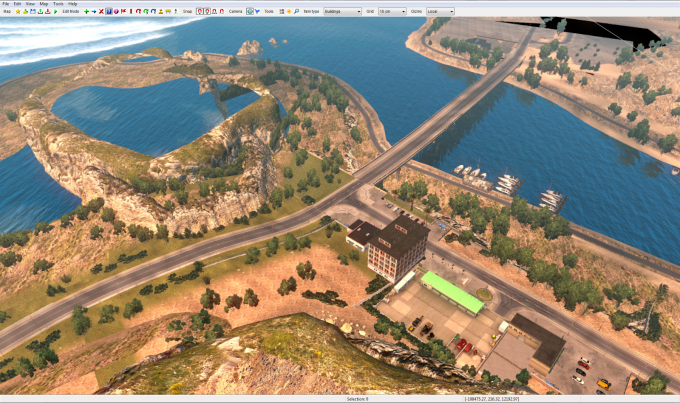Click the yellow star new map icon
Screen dimensions: 680x403
click(x=18, y=11)
